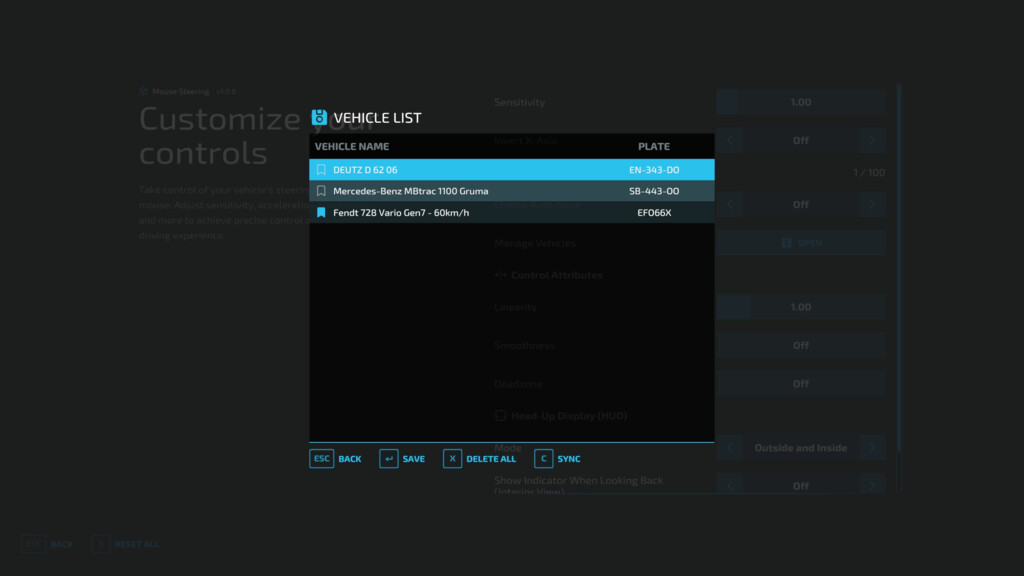This screenshot has width=1024, height=576.
Task: Click the icon inside the Open button
Action: point(785,243)
